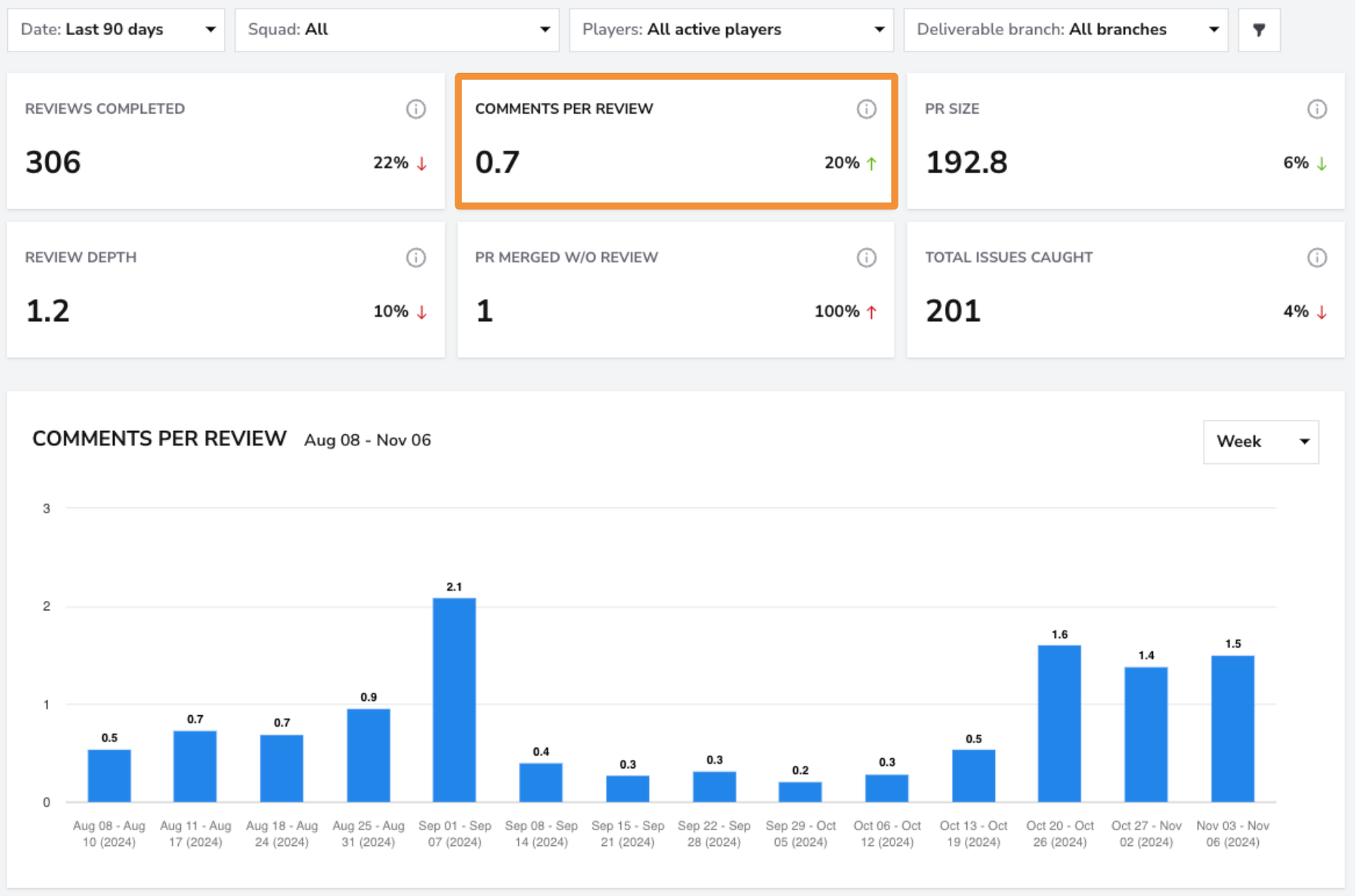Select the PR Size metric card
The height and width of the screenshot is (896, 1356).
click(1126, 141)
